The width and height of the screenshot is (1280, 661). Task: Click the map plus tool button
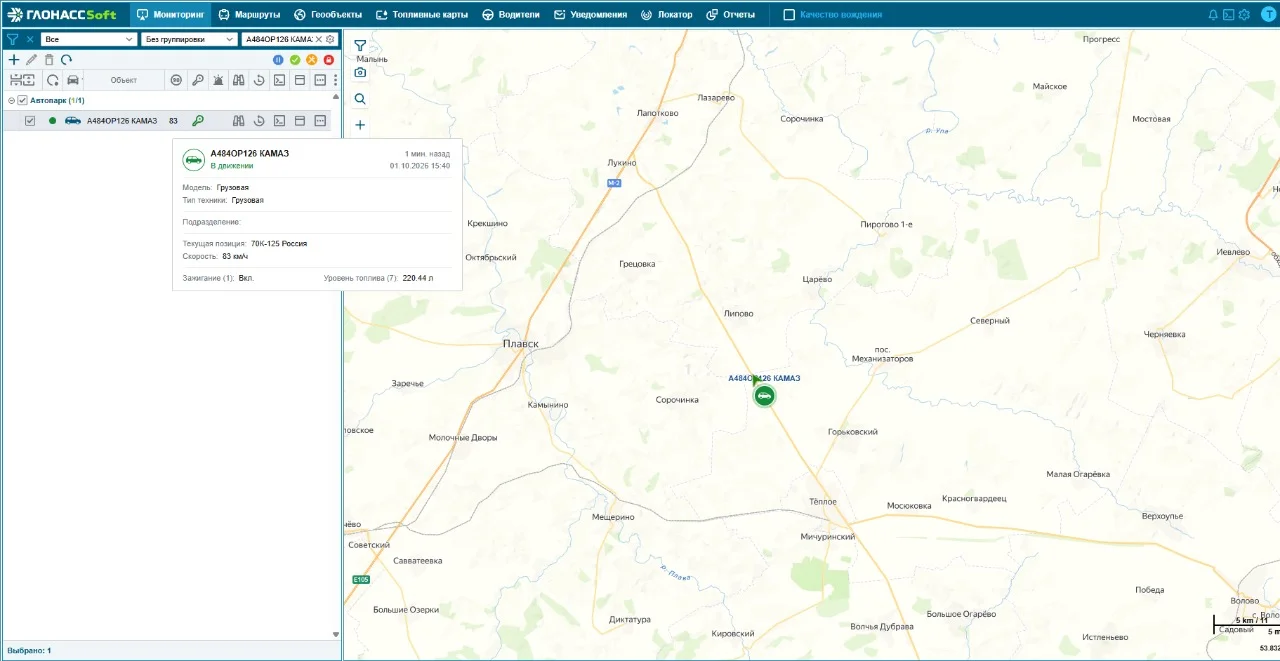point(360,125)
